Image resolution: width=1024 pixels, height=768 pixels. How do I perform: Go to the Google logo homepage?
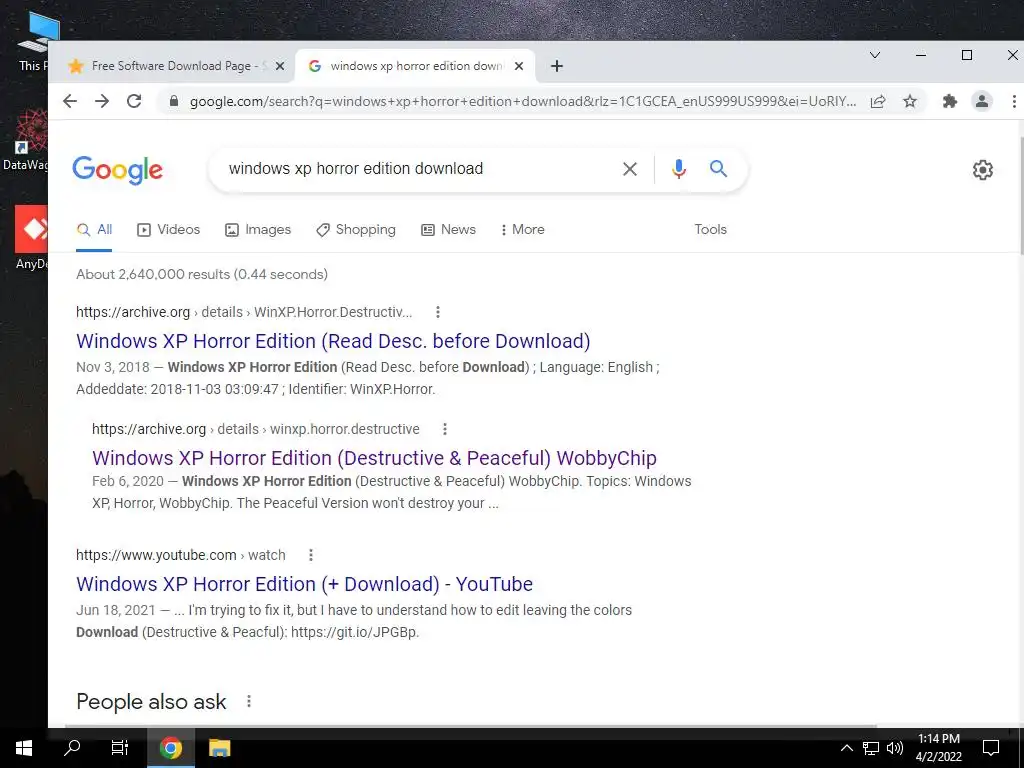(118, 170)
